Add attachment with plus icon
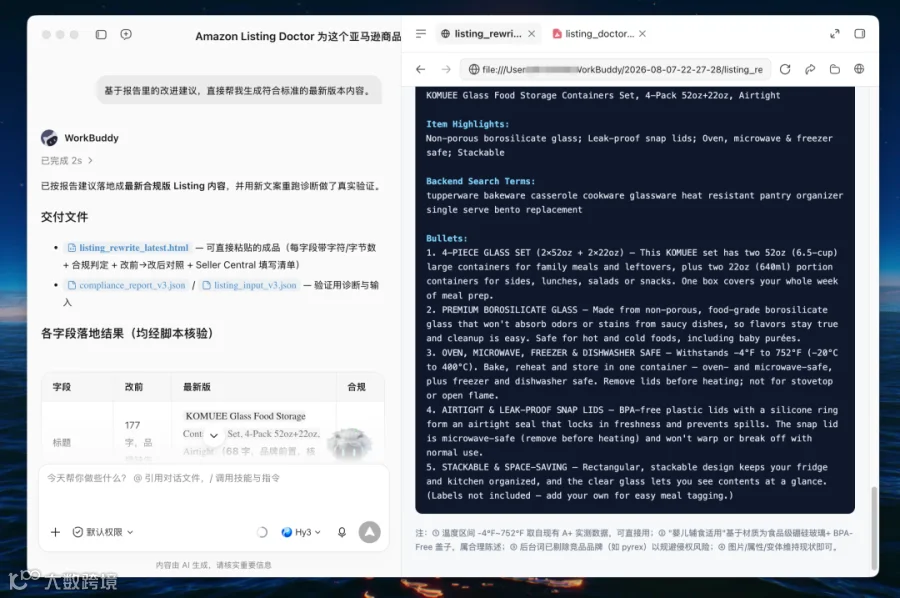The height and width of the screenshot is (598, 900). click(x=55, y=532)
